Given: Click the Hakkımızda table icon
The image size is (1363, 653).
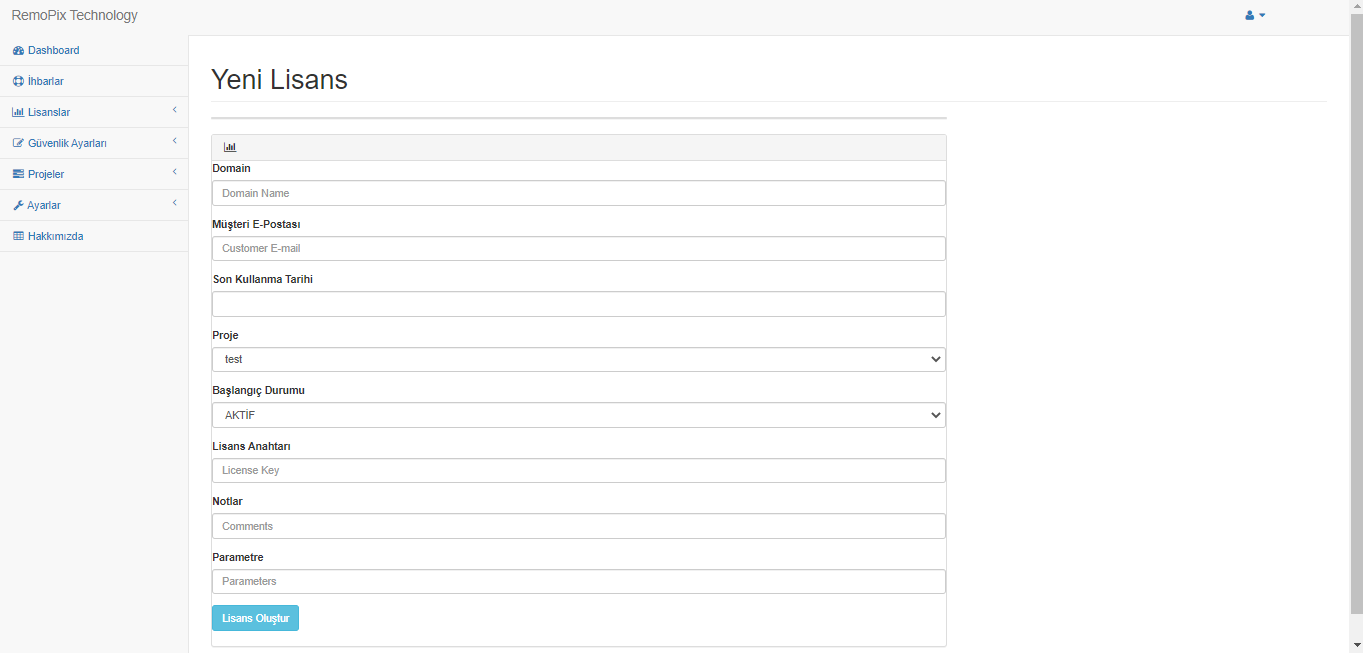Looking at the screenshot, I should click(18, 237).
